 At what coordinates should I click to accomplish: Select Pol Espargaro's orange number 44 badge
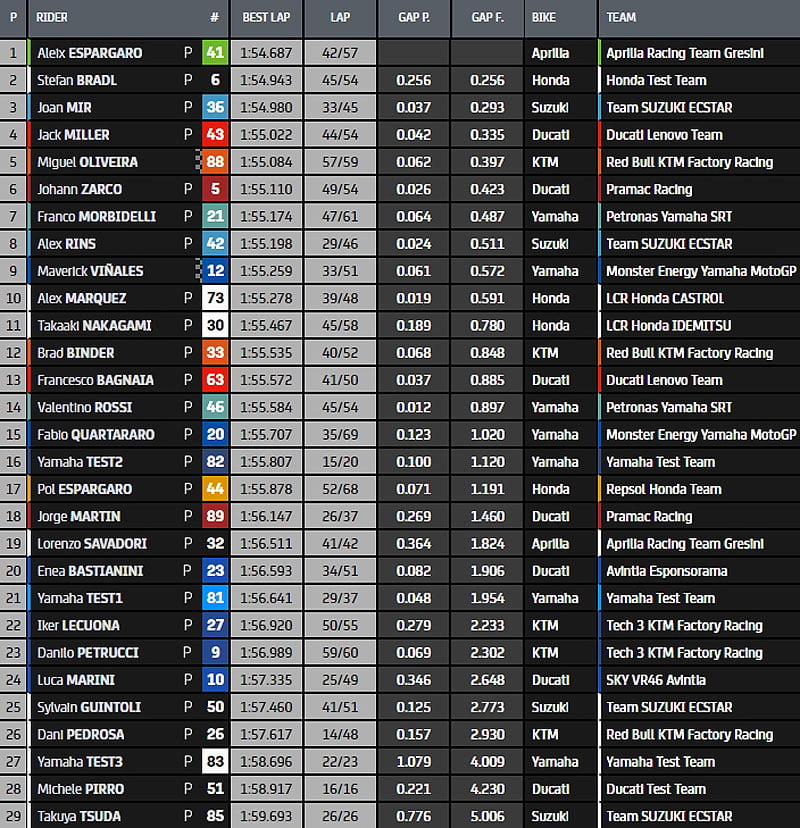pyautogui.click(x=215, y=489)
